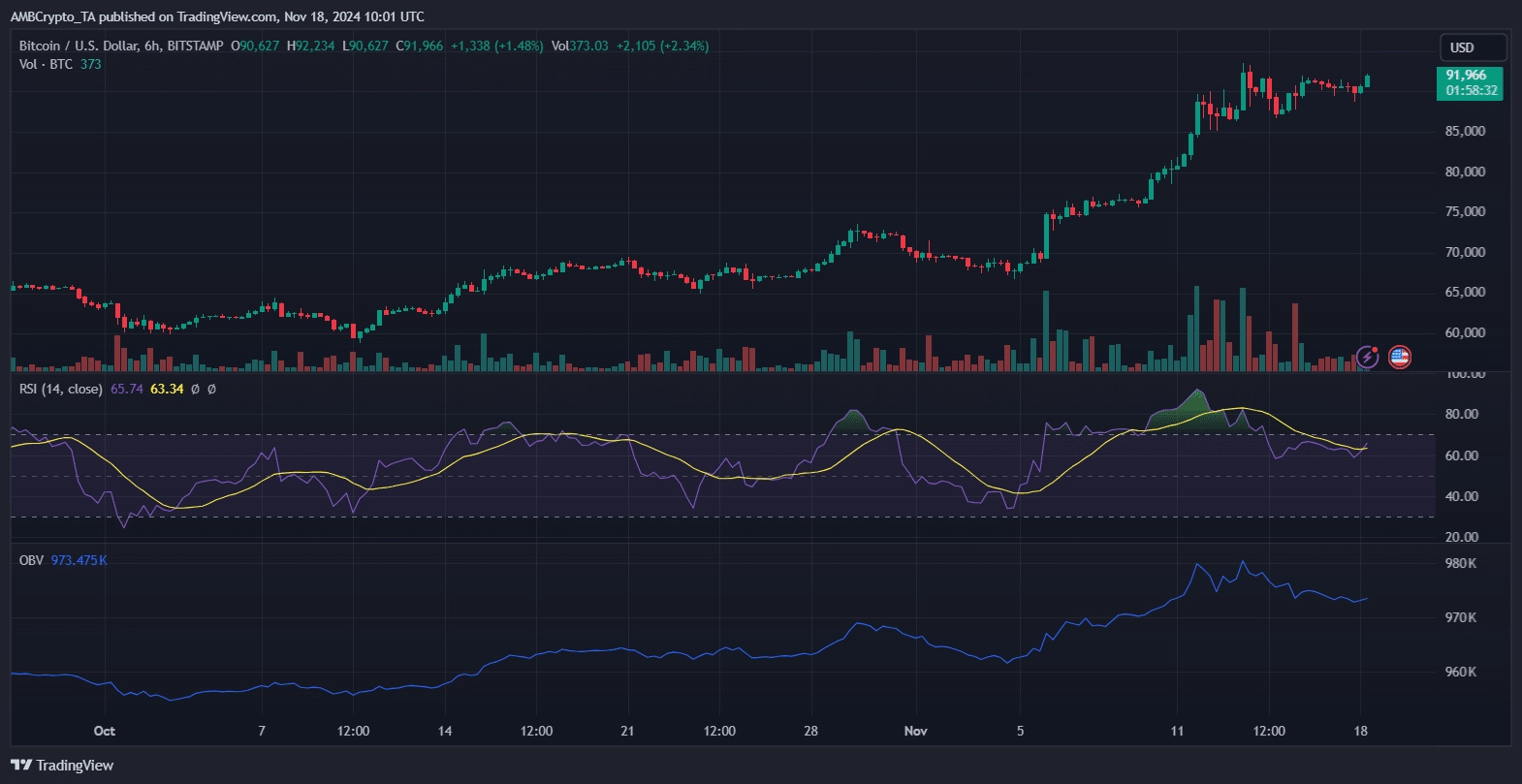The image size is (1522, 784).
Task: Click the 960K OBV scale label
Action: point(1461,672)
